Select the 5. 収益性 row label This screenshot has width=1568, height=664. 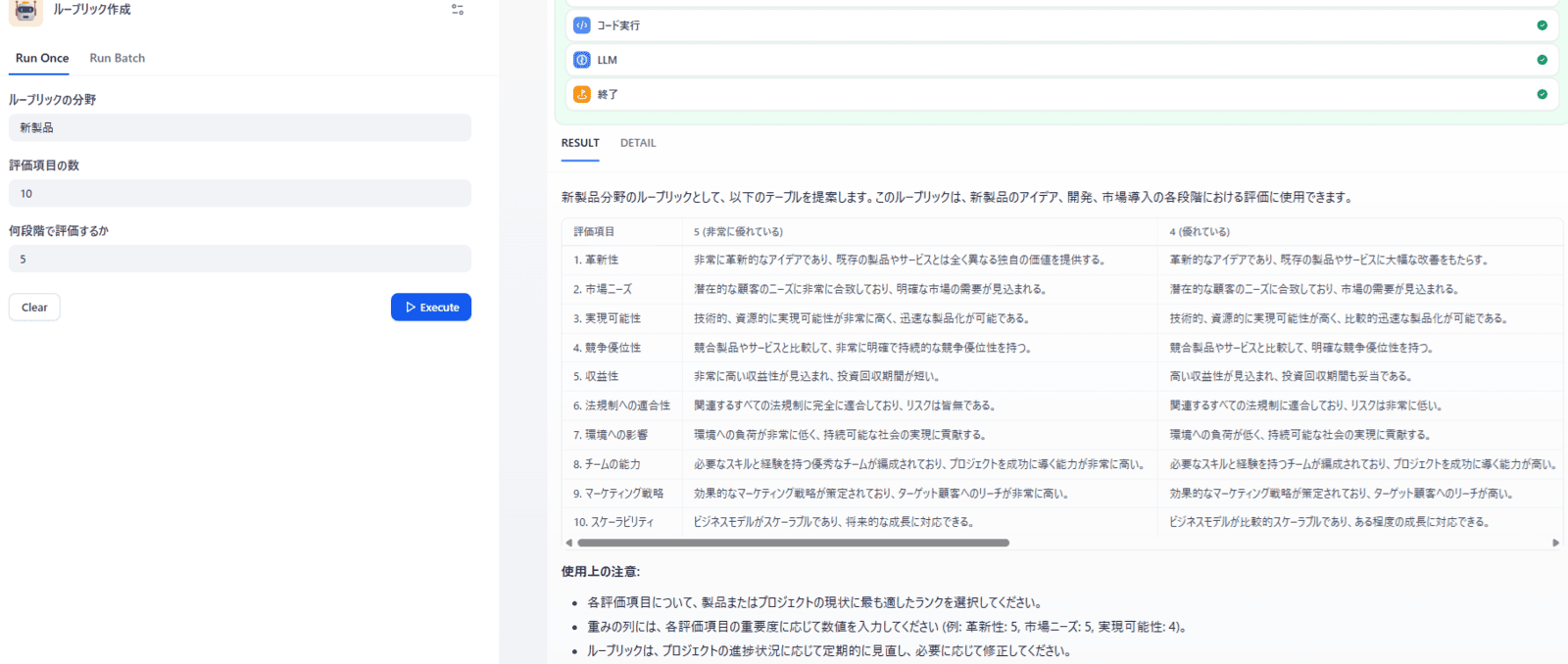[x=596, y=377]
